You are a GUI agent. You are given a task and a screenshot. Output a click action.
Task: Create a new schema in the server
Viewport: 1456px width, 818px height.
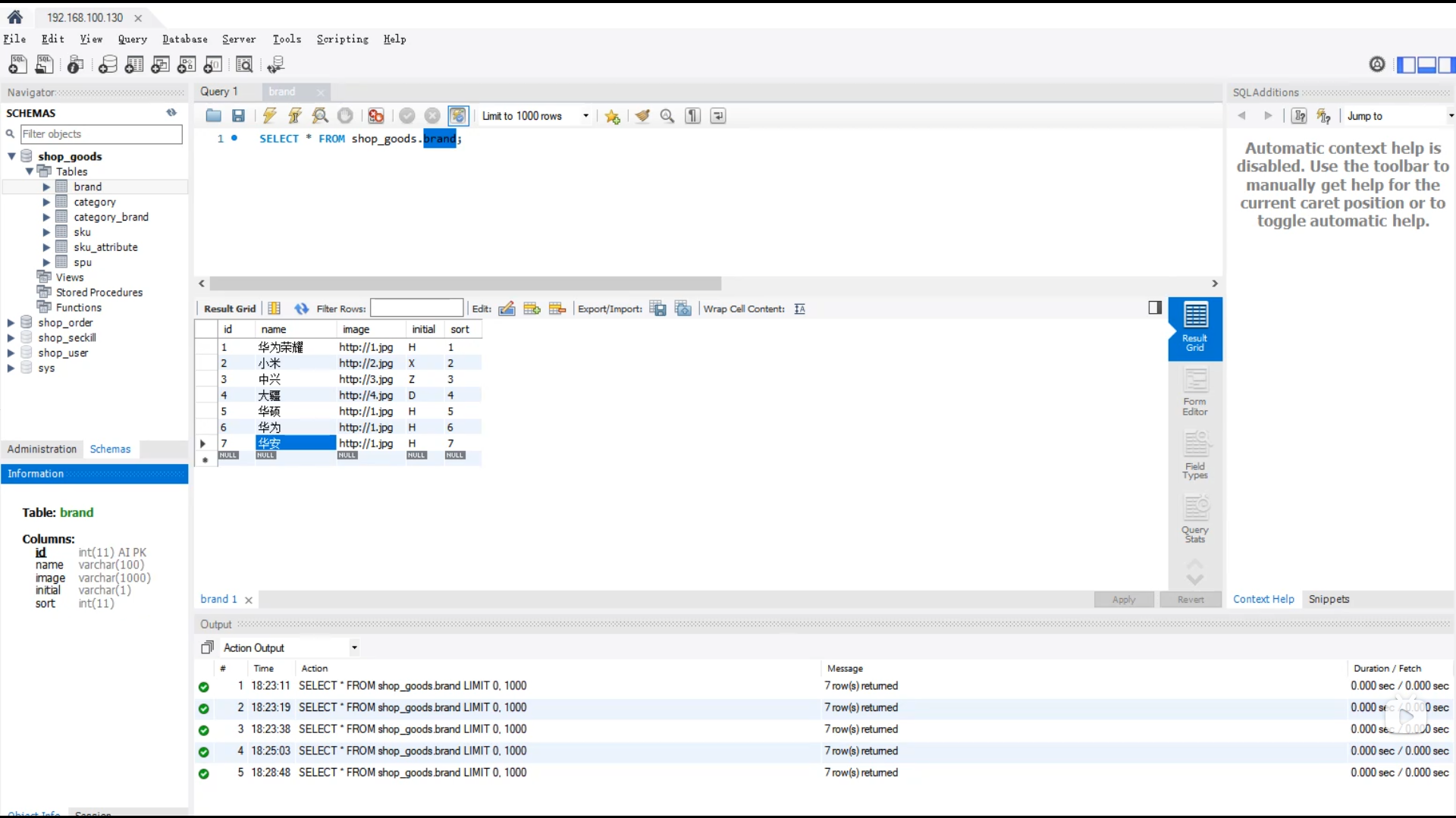click(x=108, y=64)
